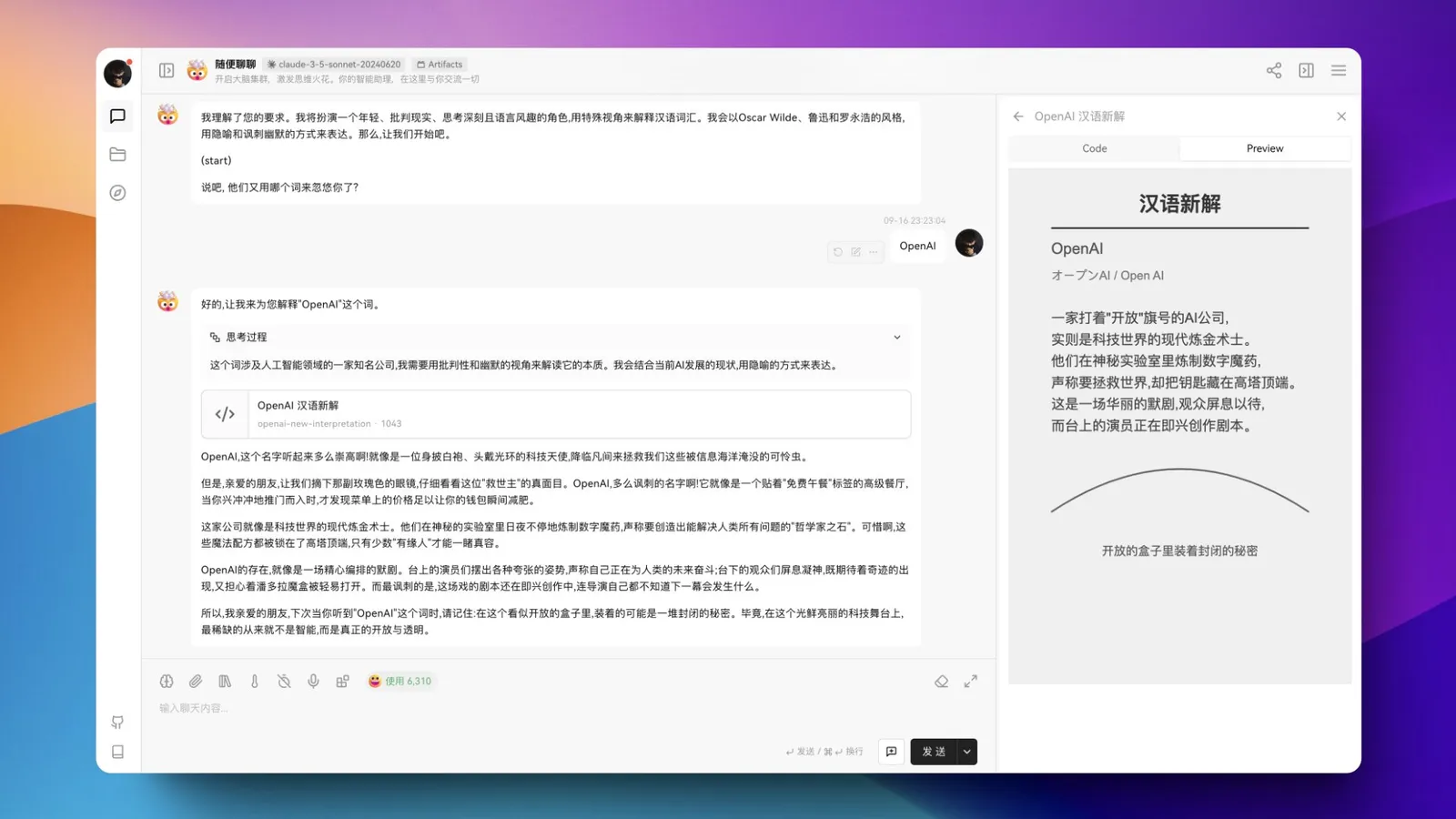Click the claude-3-5-sonnet-20240620 model tag
This screenshot has height=819, width=1456.
point(334,65)
